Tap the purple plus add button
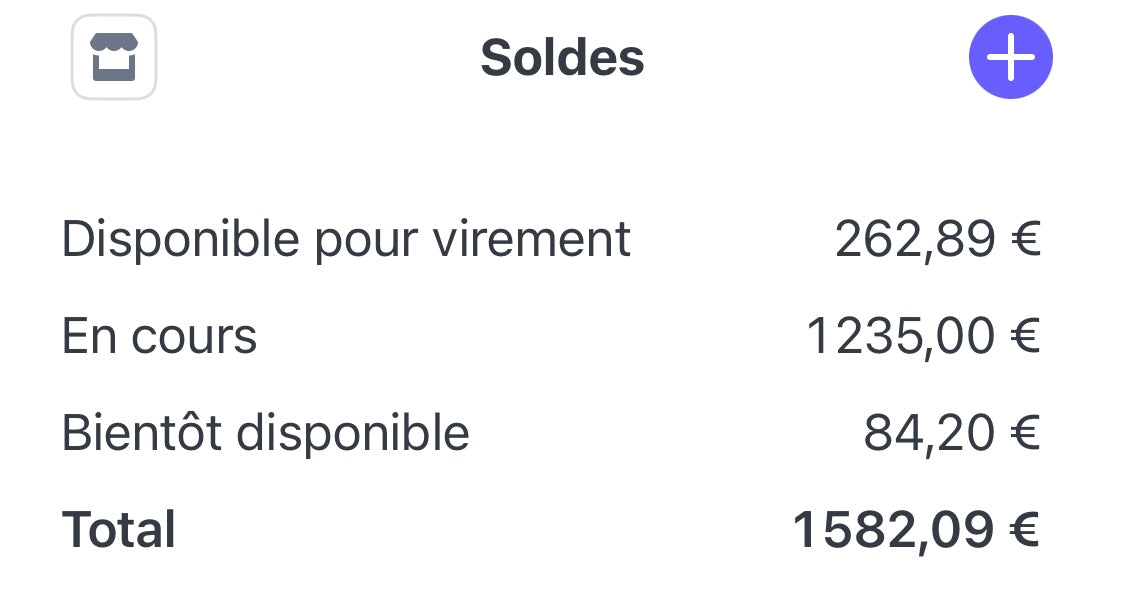This screenshot has height=605, width=1124. pos(1011,57)
